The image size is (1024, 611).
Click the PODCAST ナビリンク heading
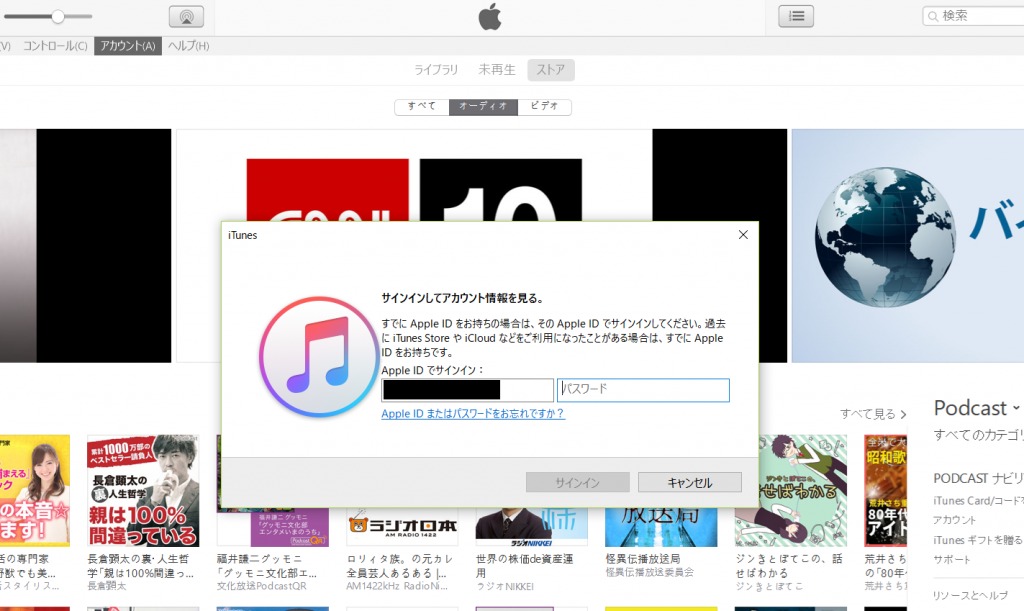[x=978, y=478]
